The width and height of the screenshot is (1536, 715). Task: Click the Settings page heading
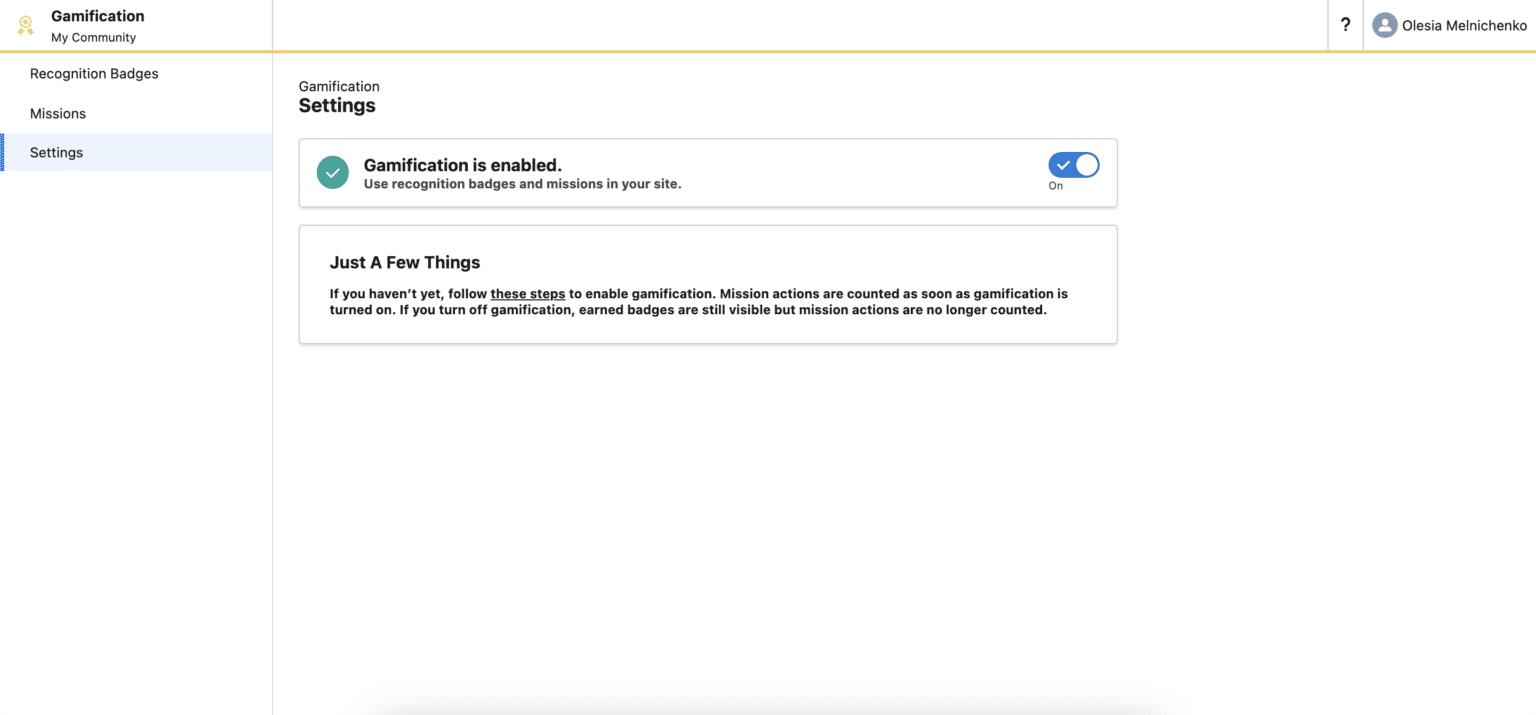tap(337, 105)
